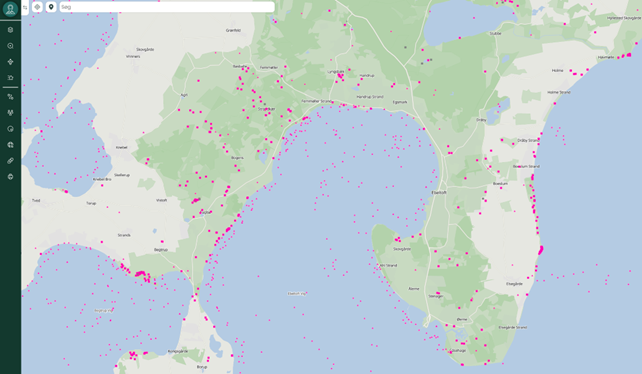Focus the Søg search field
Screen dimensions: 642x374
(167, 7)
